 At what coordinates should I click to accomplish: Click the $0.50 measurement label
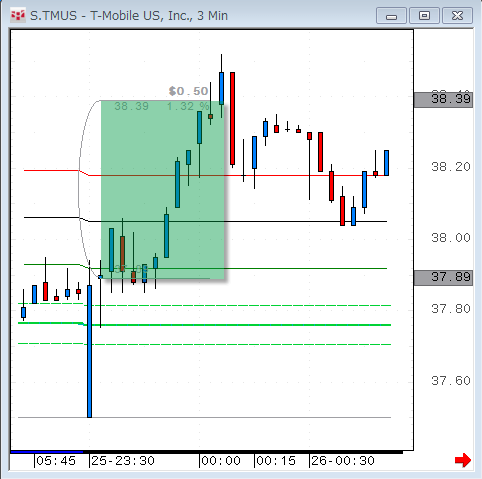188,91
